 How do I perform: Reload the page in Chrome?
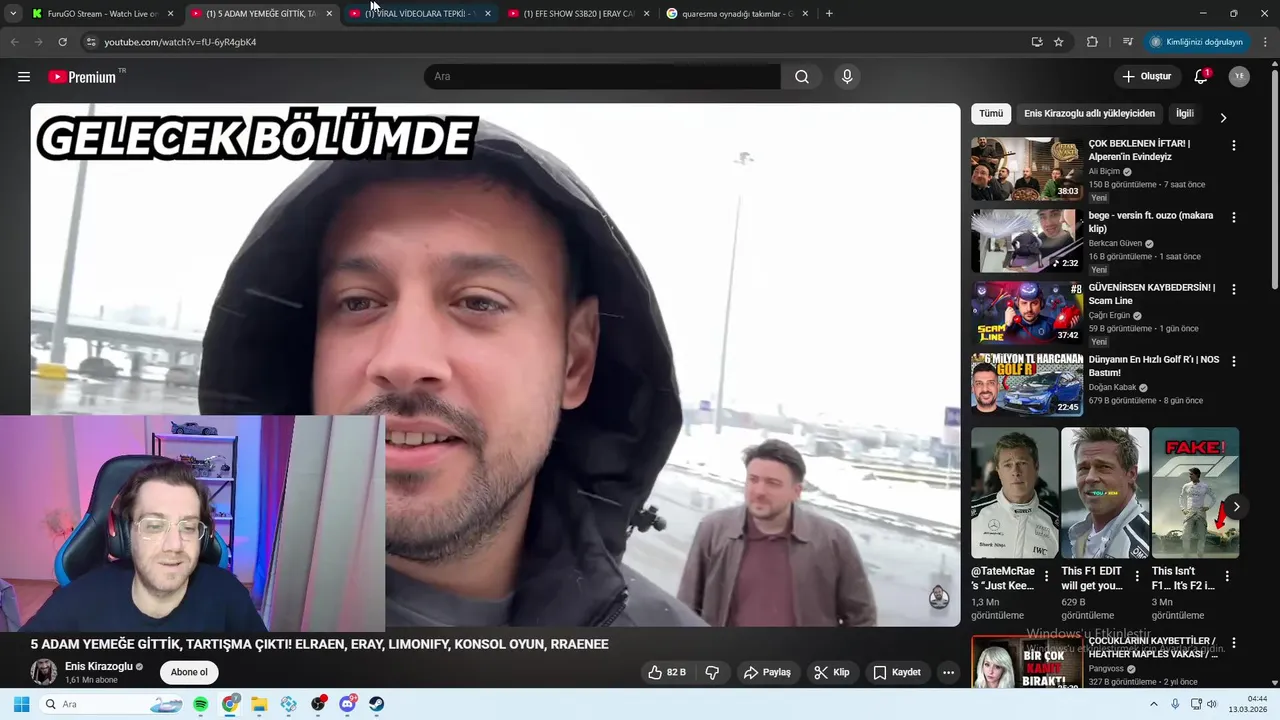pos(62,42)
